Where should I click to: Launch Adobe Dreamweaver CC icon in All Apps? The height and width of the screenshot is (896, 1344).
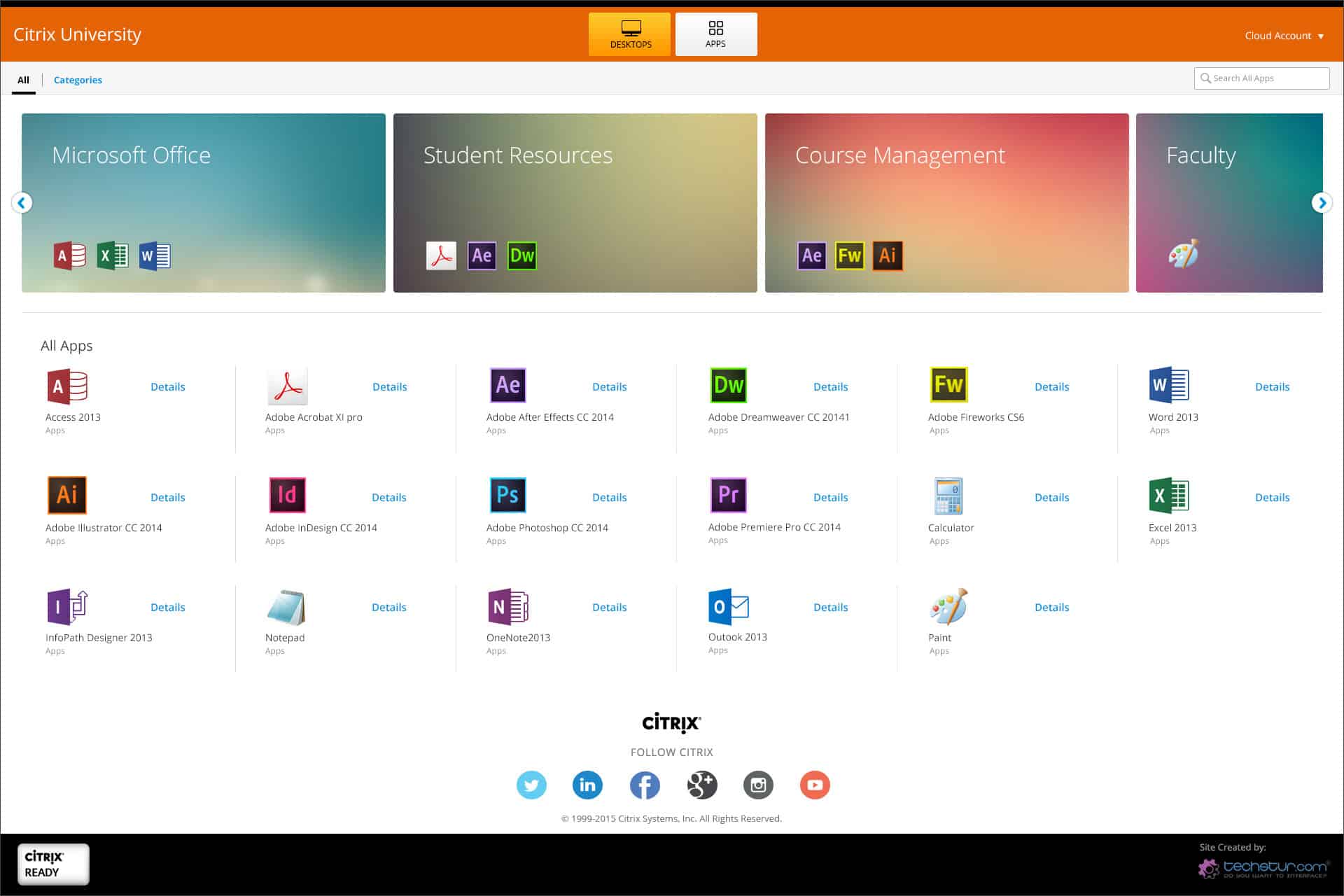pyautogui.click(x=728, y=385)
